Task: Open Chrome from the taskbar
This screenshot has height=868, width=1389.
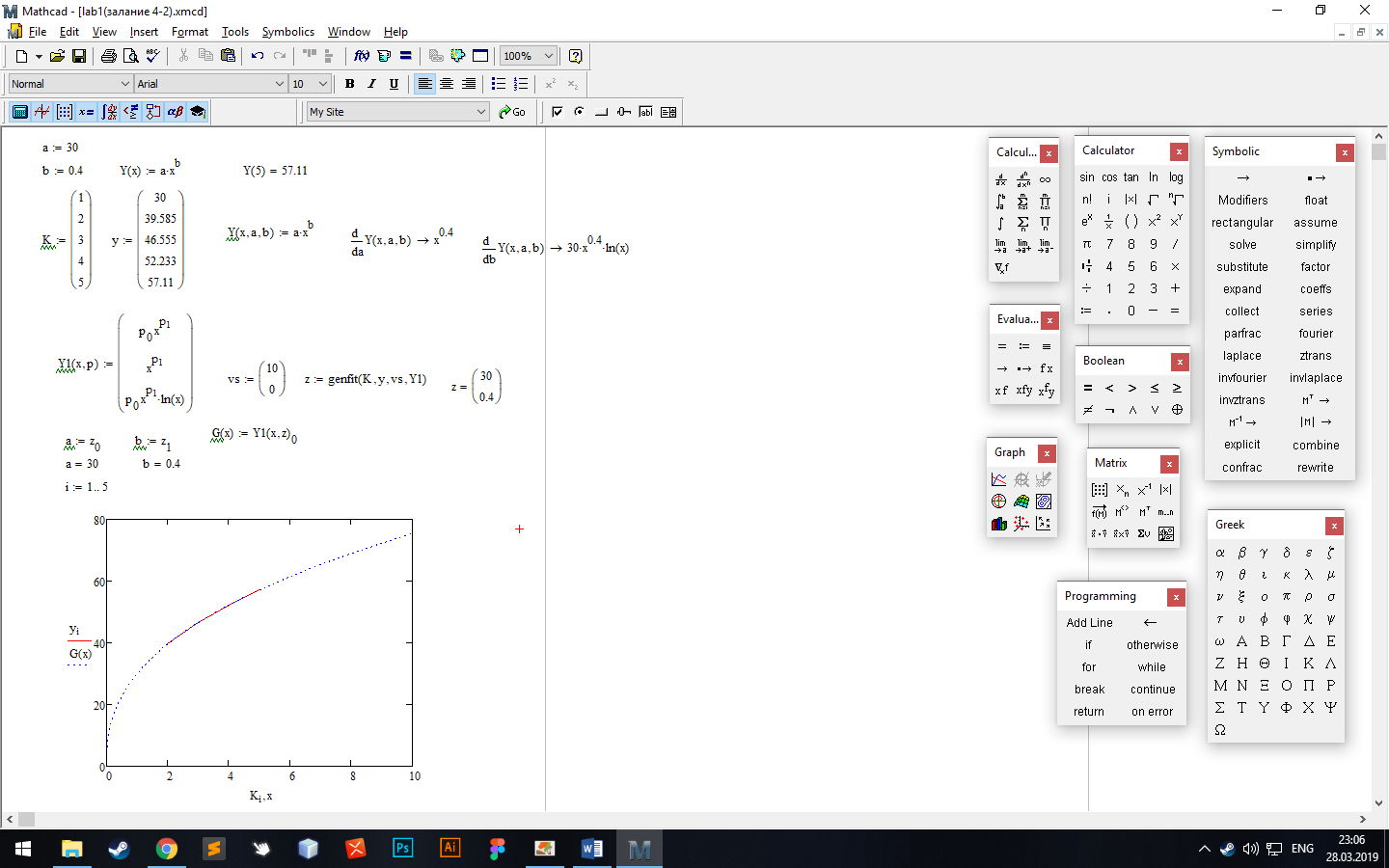Action: (x=167, y=849)
